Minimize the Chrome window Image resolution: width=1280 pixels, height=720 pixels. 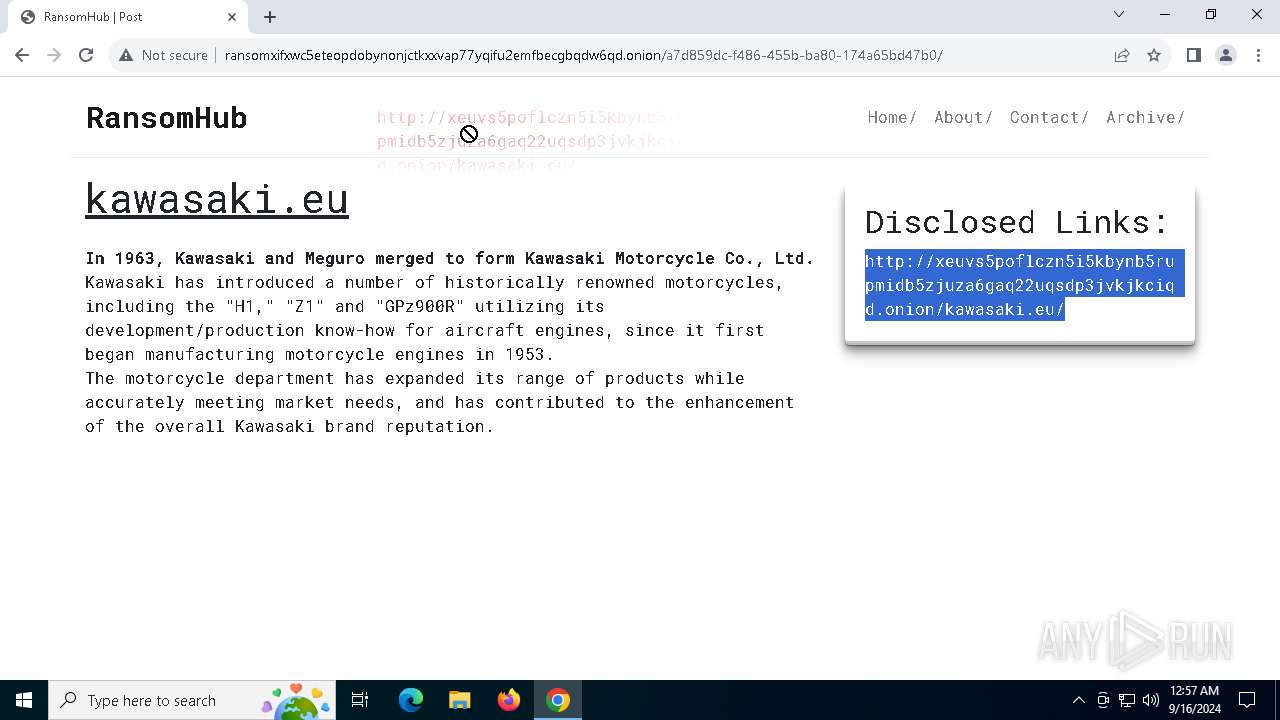[x=1165, y=14]
